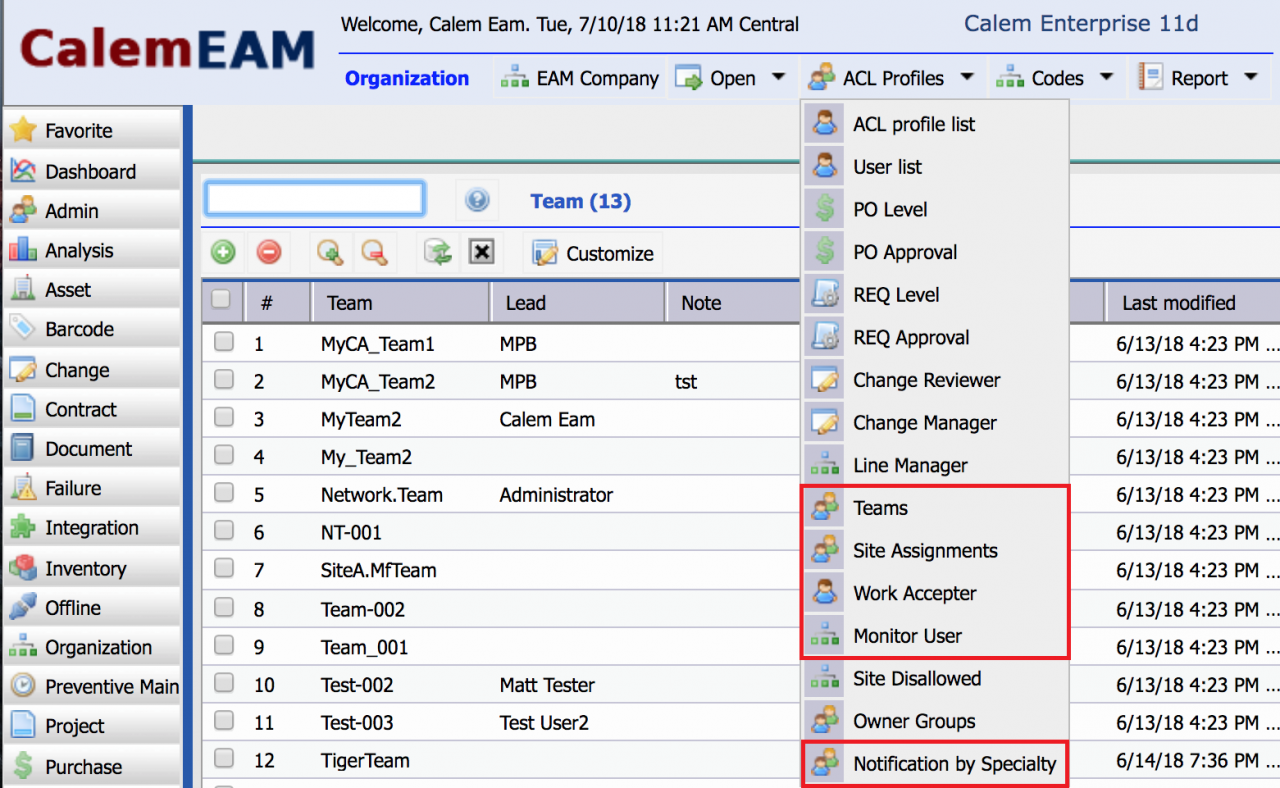Open the Report dropdown menu
1280x788 pixels.
pyautogui.click(x=1199, y=78)
